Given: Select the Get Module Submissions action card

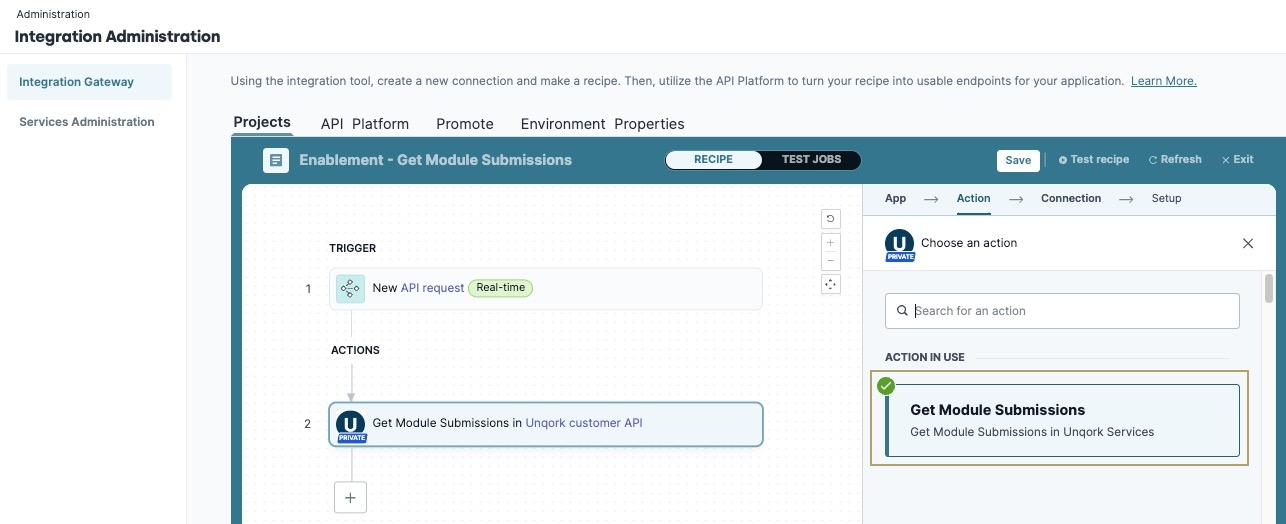Looking at the screenshot, I should pyautogui.click(x=1062, y=420).
